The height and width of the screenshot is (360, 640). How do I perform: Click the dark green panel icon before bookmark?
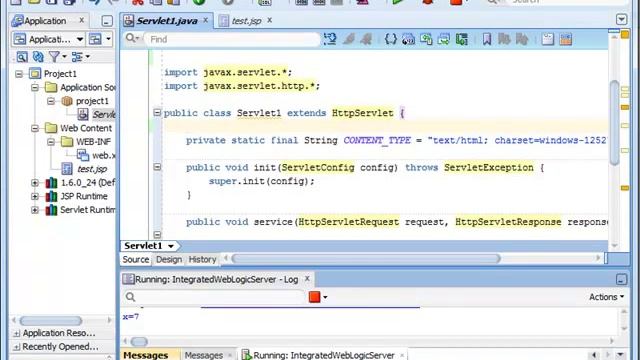[x=462, y=39]
